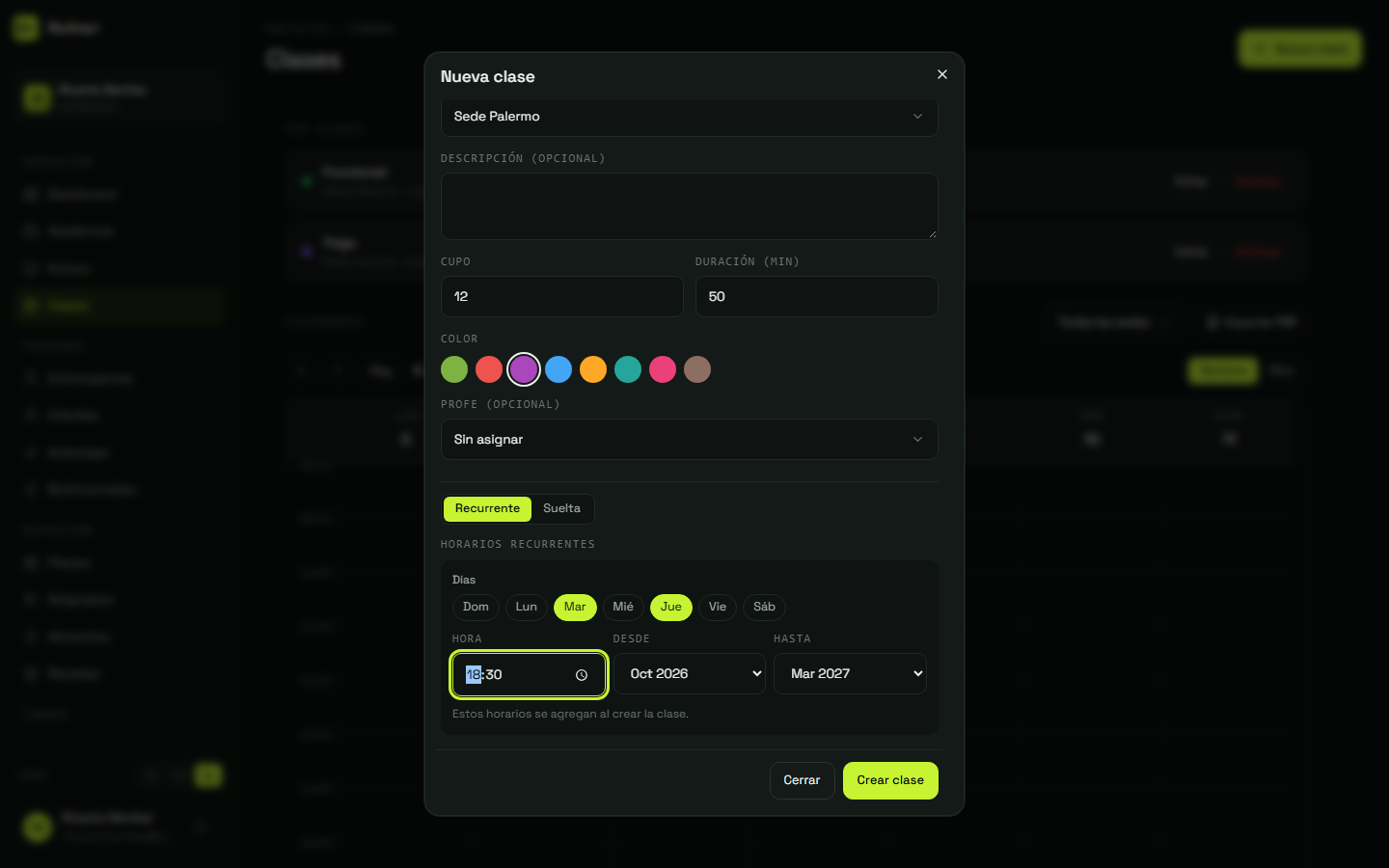This screenshot has width=1389, height=868.
Task: Deselect the Mar day chip
Action: [x=575, y=607]
